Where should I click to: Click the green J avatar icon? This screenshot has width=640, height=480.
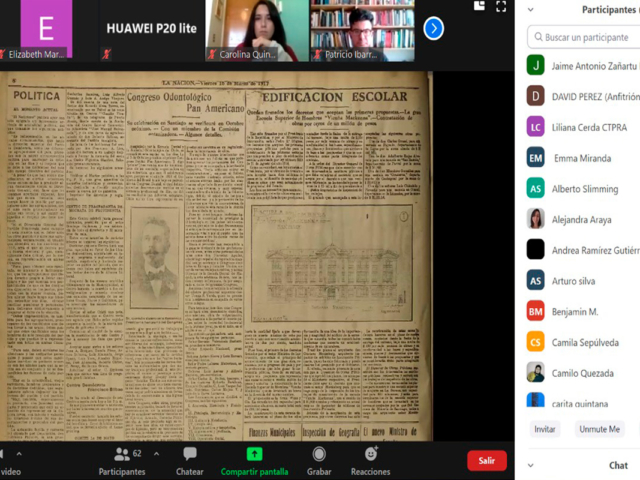536,65
